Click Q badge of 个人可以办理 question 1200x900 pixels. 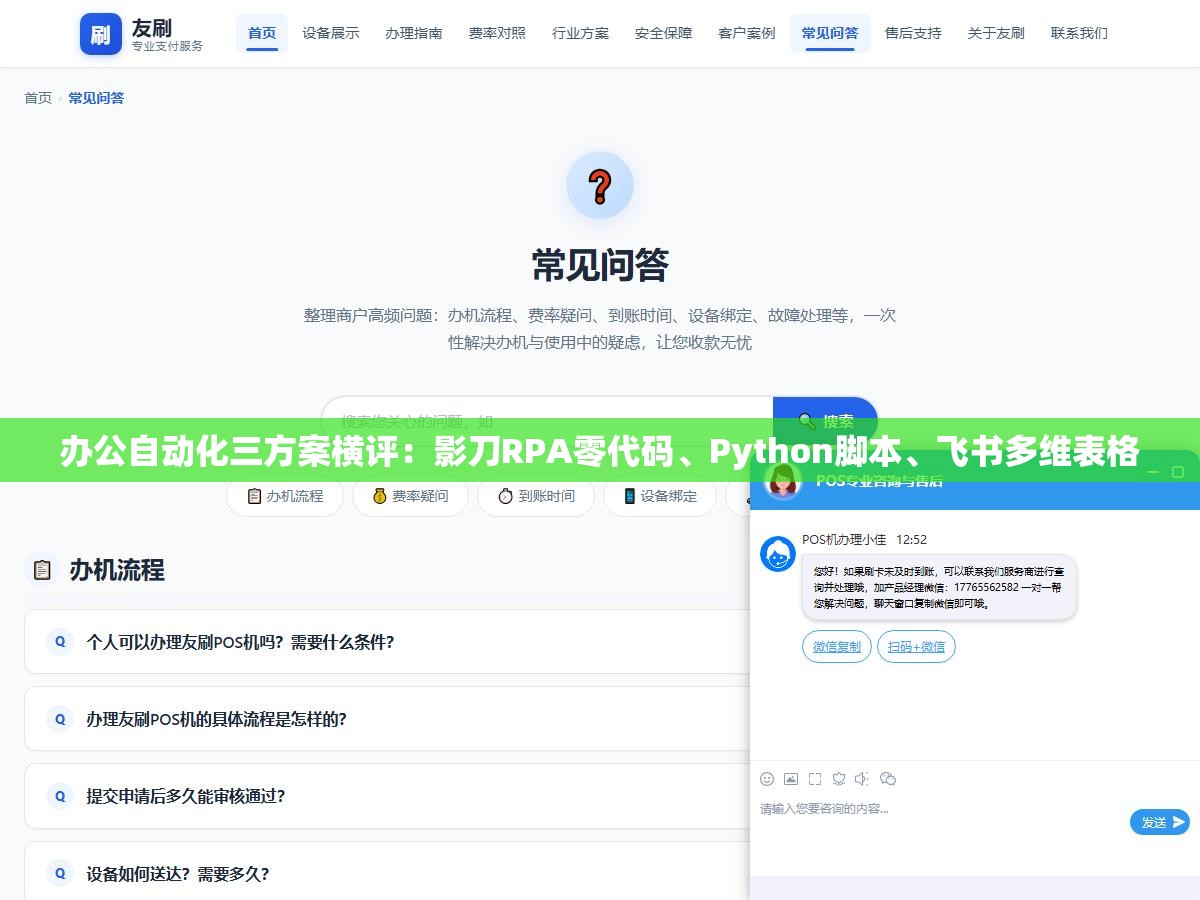[x=60, y=642]
